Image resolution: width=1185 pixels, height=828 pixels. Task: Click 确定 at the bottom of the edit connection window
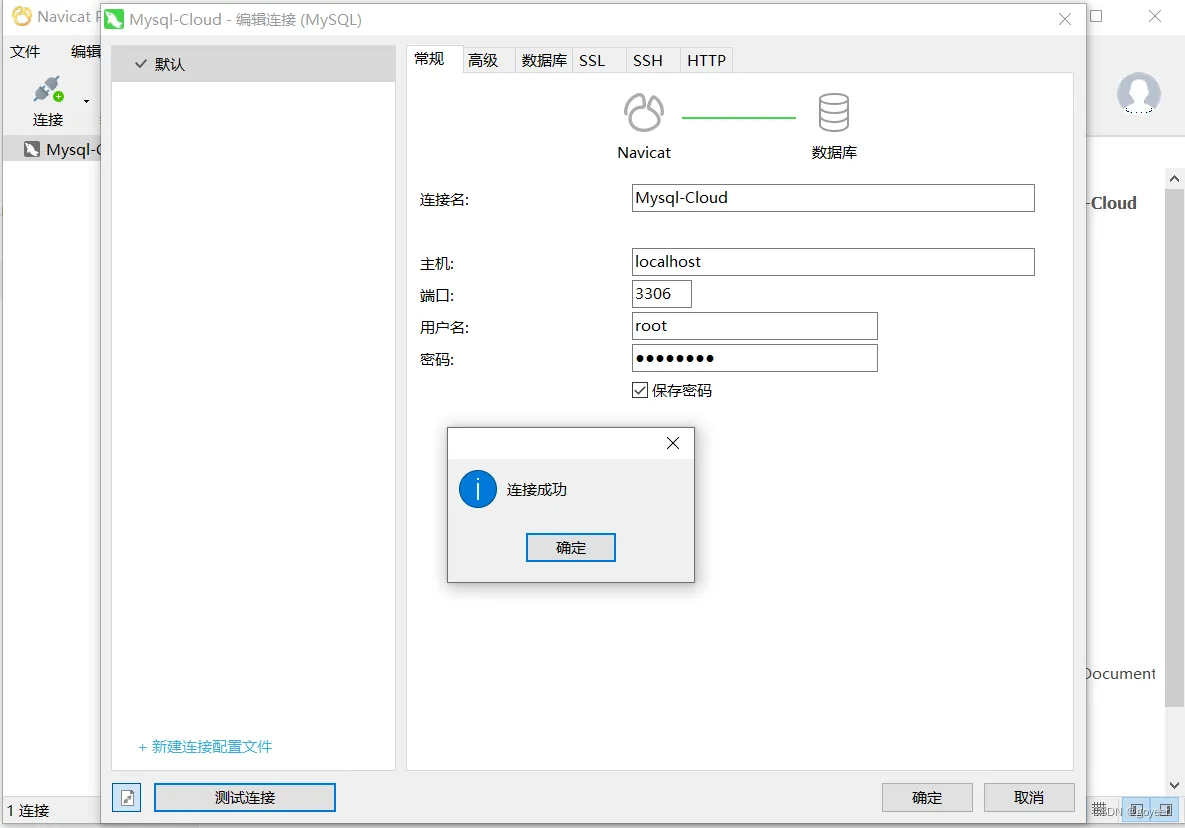pyautogui.click(x=927, y=797)
